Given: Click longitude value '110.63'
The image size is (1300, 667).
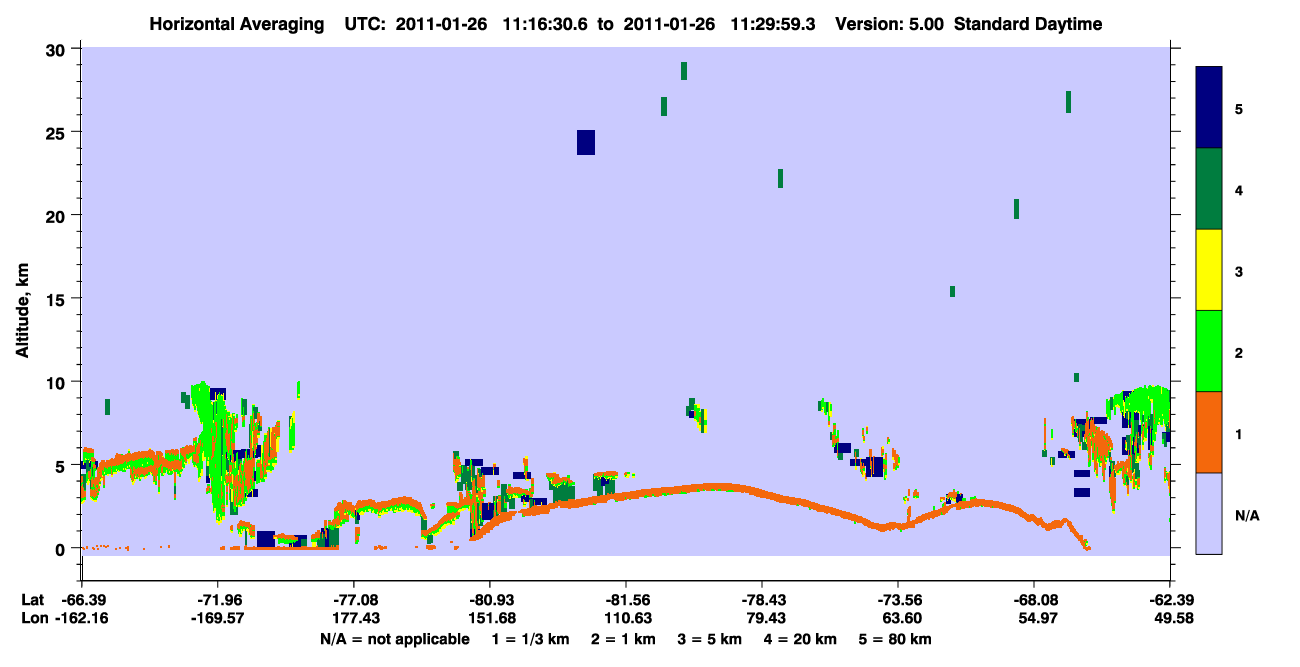Looking at the screenshot, I should (x=626, y=618).
